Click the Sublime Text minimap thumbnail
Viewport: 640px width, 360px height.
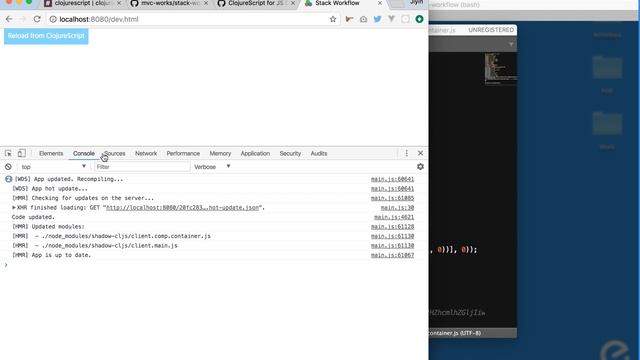click(500, 68)
